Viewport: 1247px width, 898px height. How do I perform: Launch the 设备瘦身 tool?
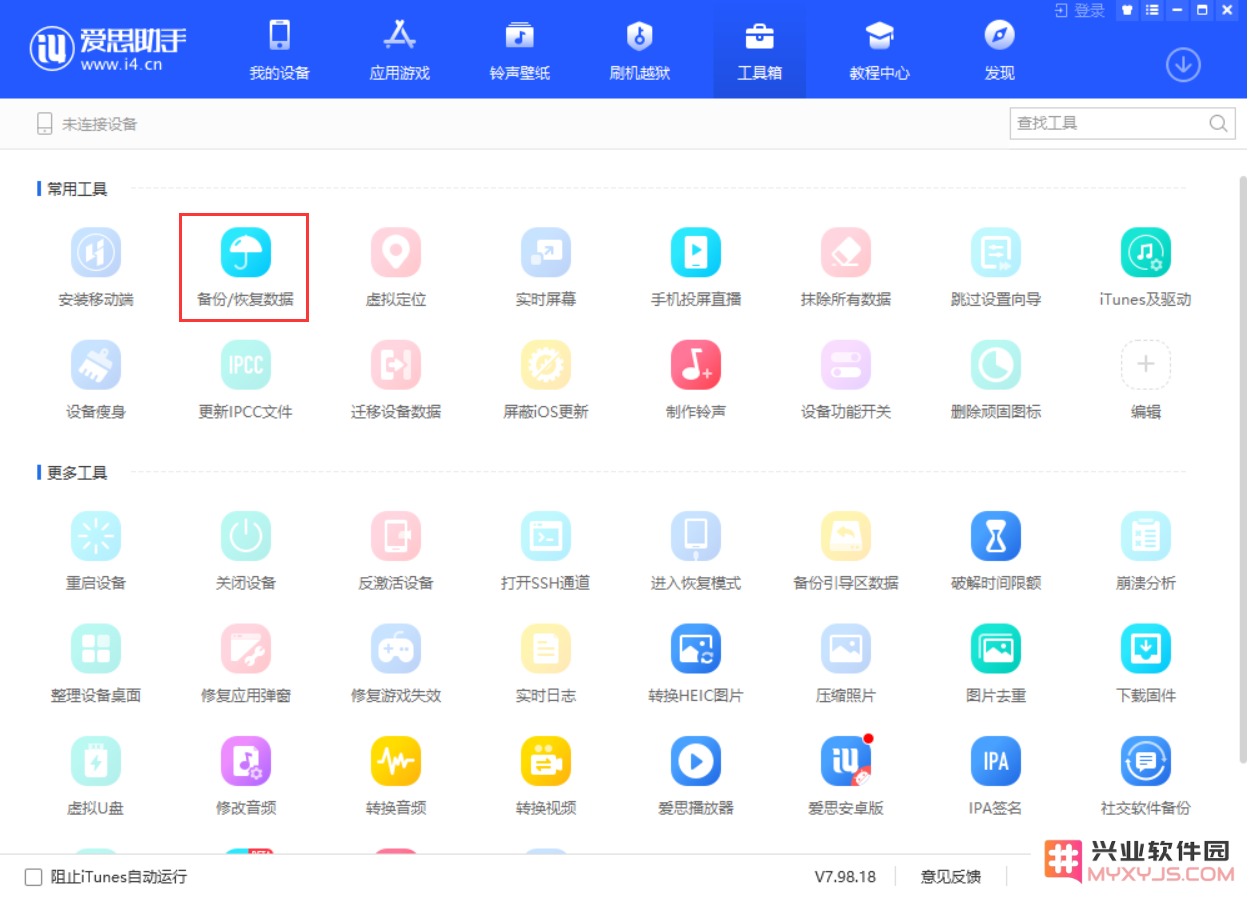click(x=96, y=379)
